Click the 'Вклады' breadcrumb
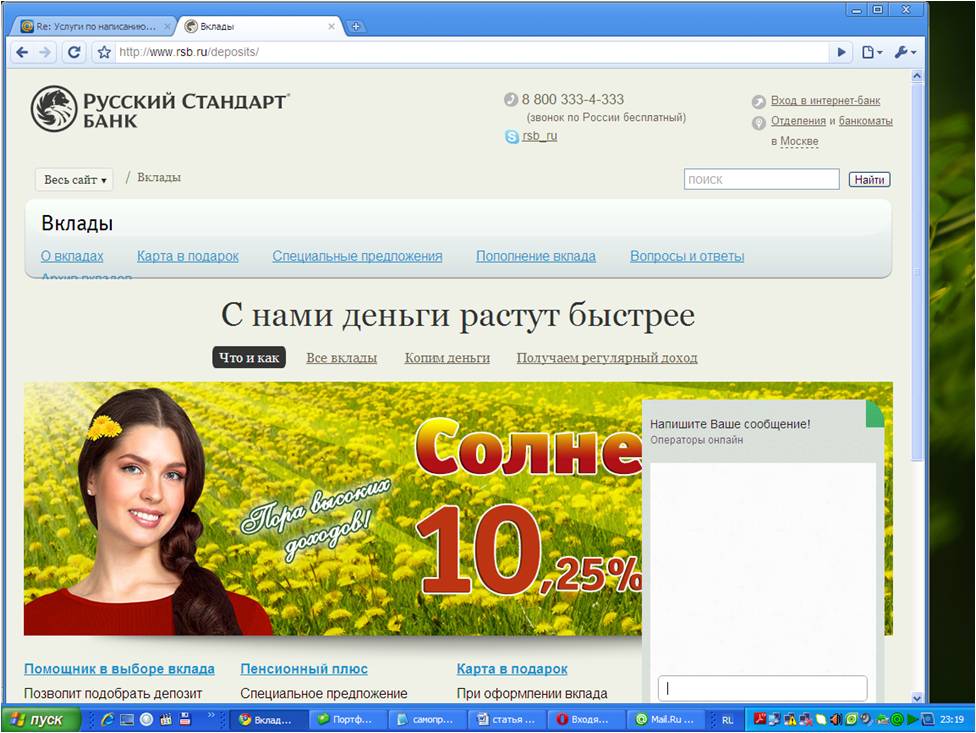 (159, 177)
